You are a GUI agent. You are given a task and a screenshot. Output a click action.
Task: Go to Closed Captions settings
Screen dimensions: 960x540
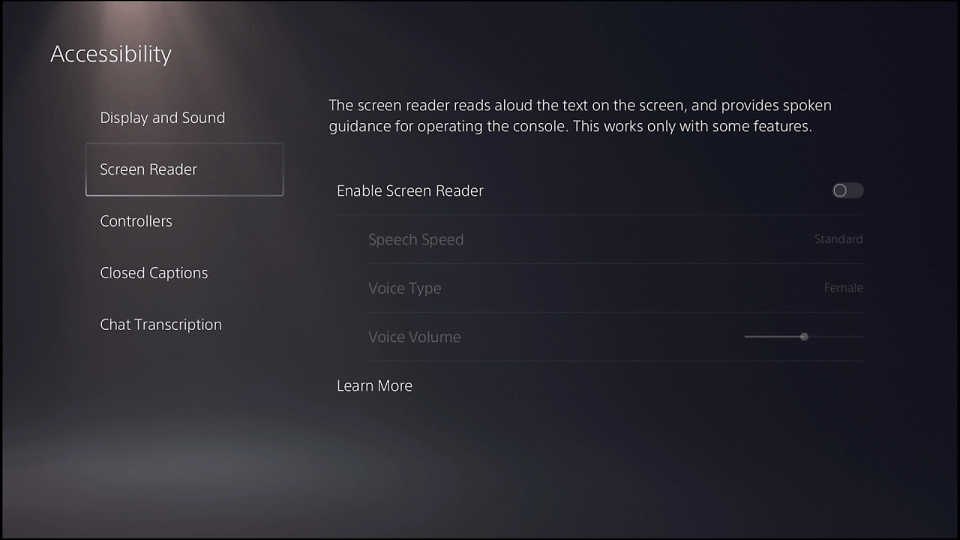coord(154,273)
